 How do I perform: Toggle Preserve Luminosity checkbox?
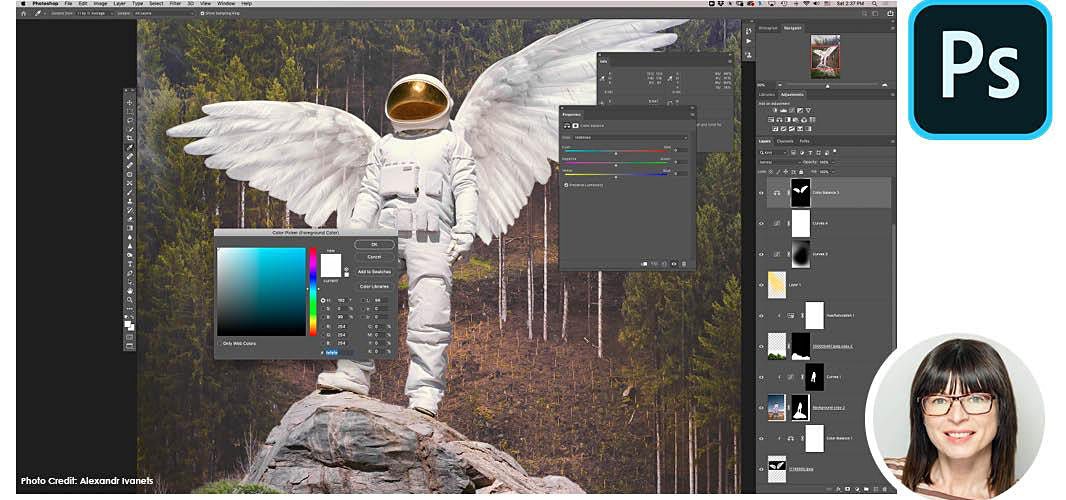tap(566, 185)
